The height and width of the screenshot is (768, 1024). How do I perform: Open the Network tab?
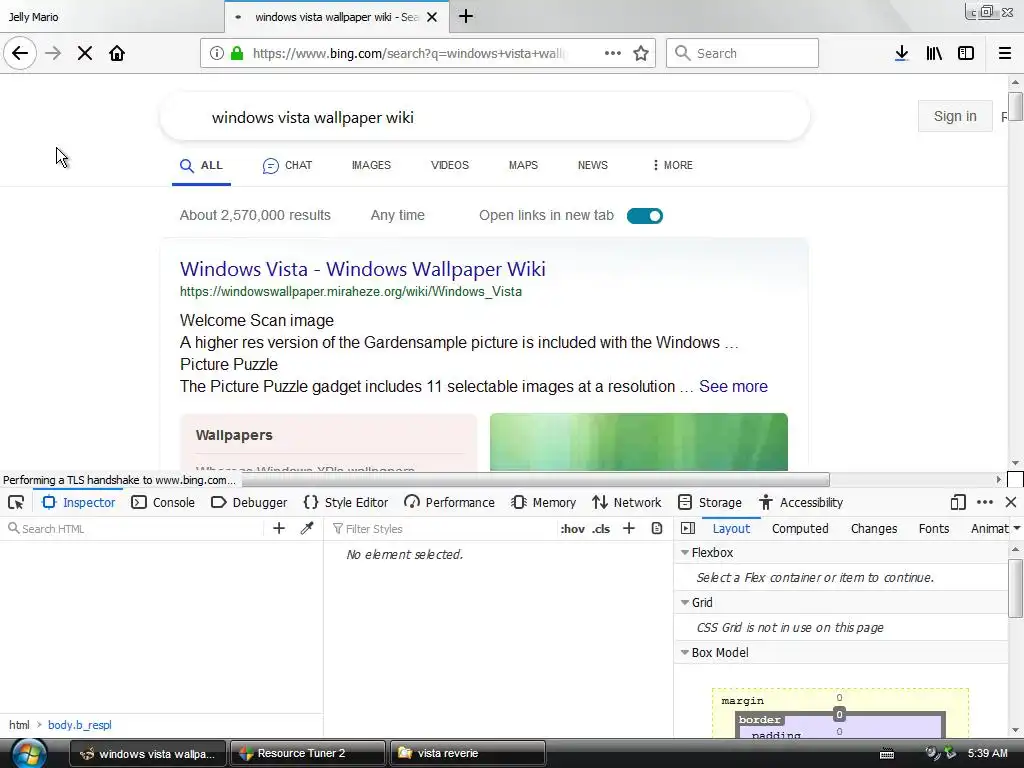point(627,502)
